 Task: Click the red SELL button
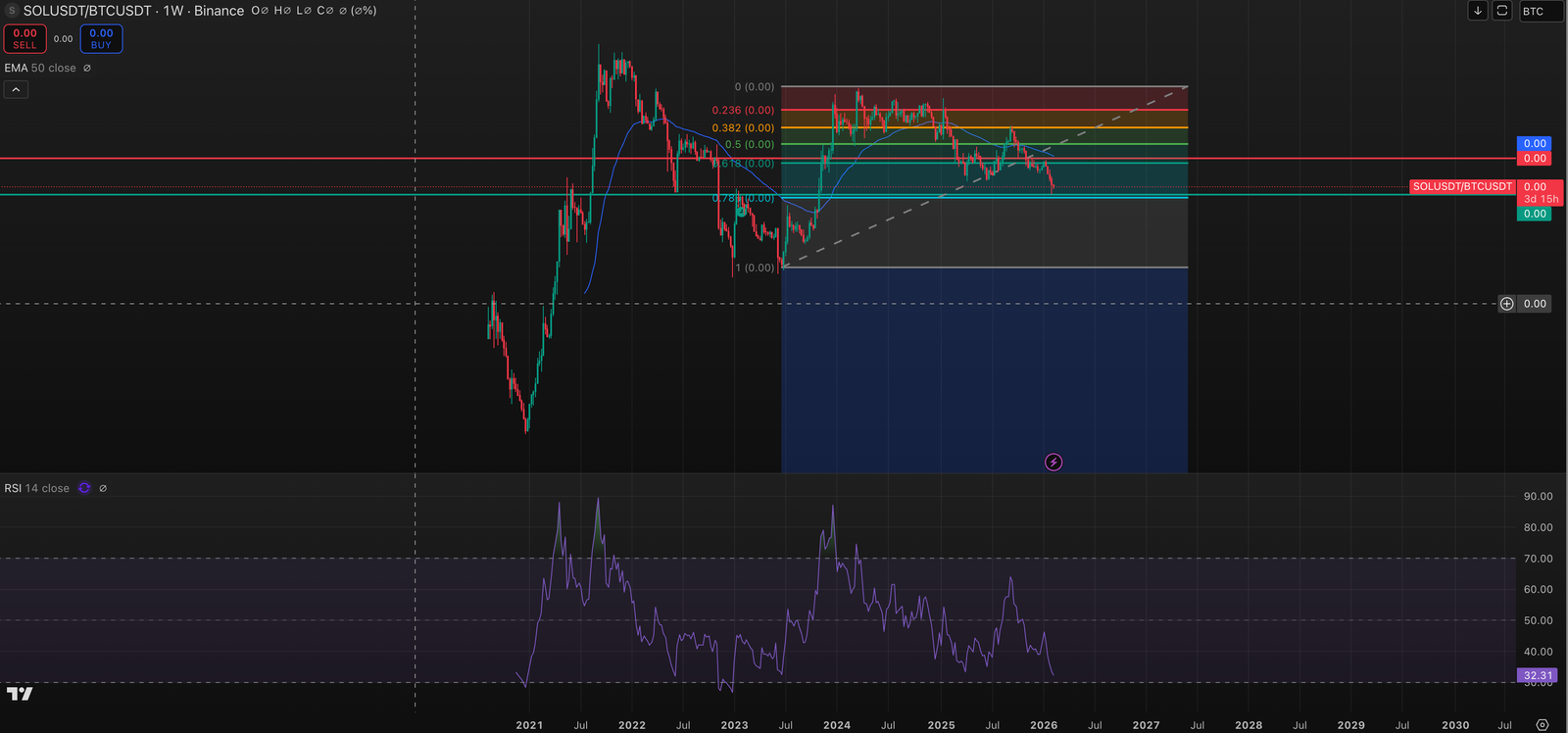point(24,39)
